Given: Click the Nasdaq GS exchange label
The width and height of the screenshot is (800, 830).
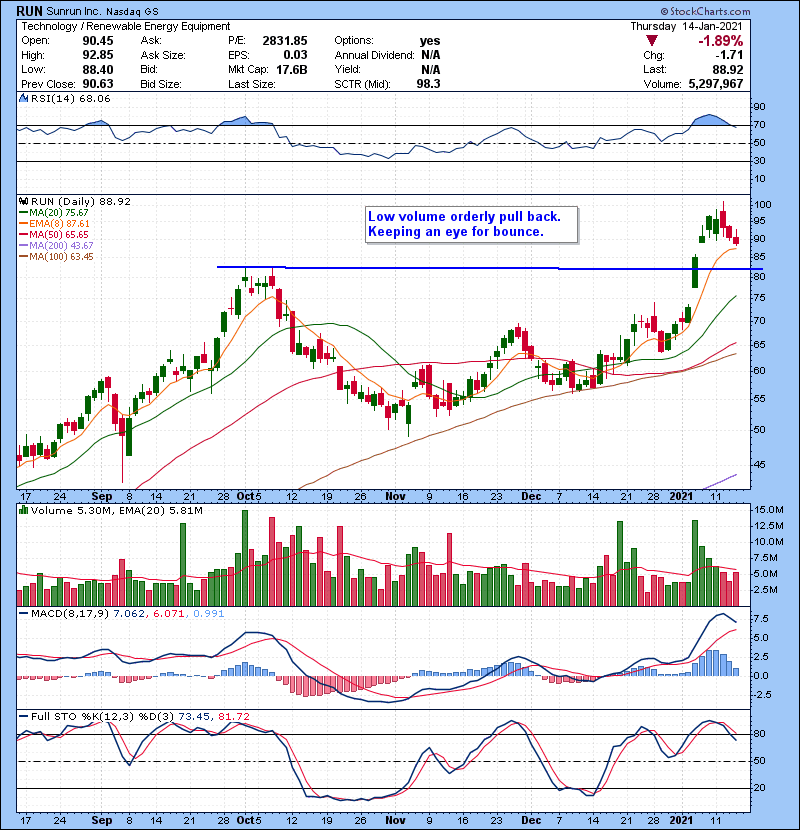Looking at the screenshot, I should [x=132, y=12].
